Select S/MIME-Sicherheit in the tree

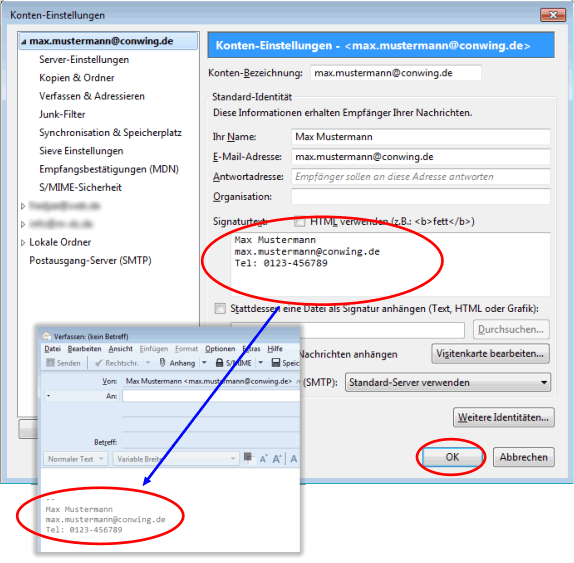pos(81,188)
